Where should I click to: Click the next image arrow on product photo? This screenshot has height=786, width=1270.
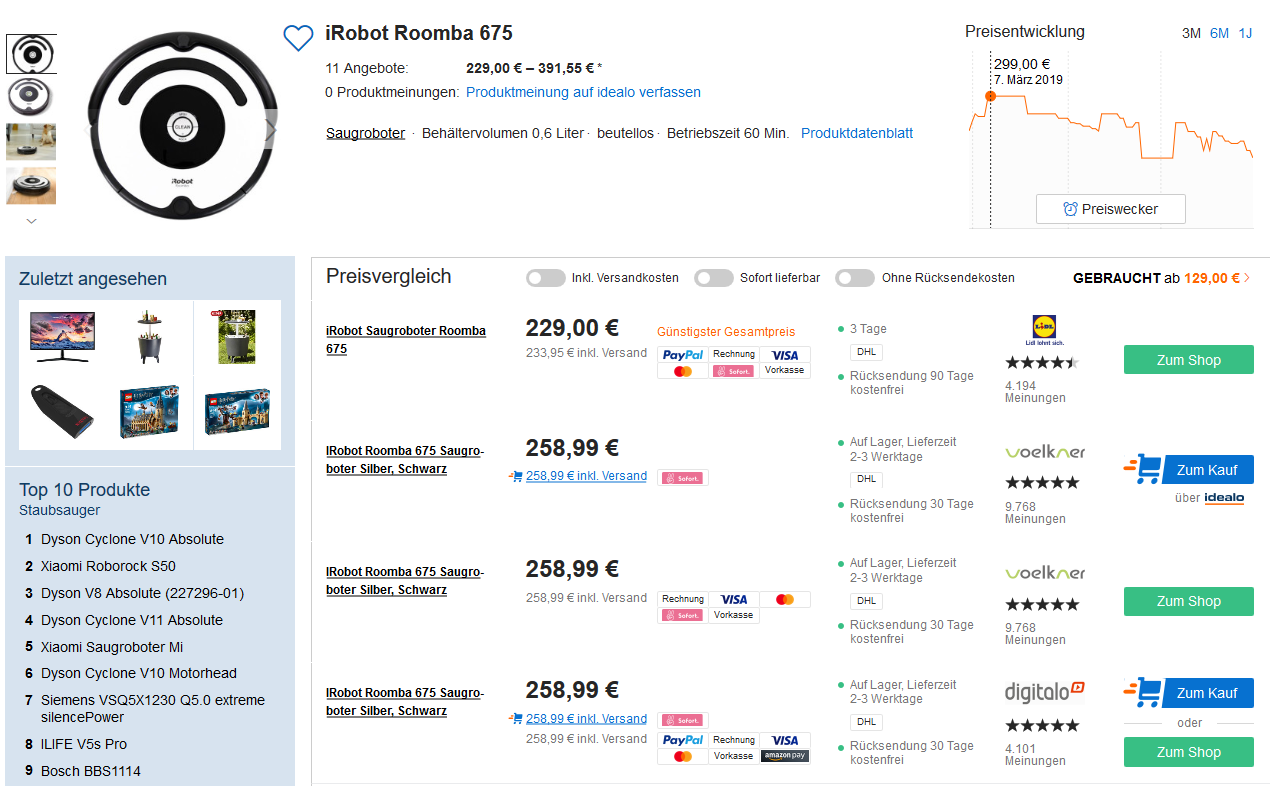270,130
